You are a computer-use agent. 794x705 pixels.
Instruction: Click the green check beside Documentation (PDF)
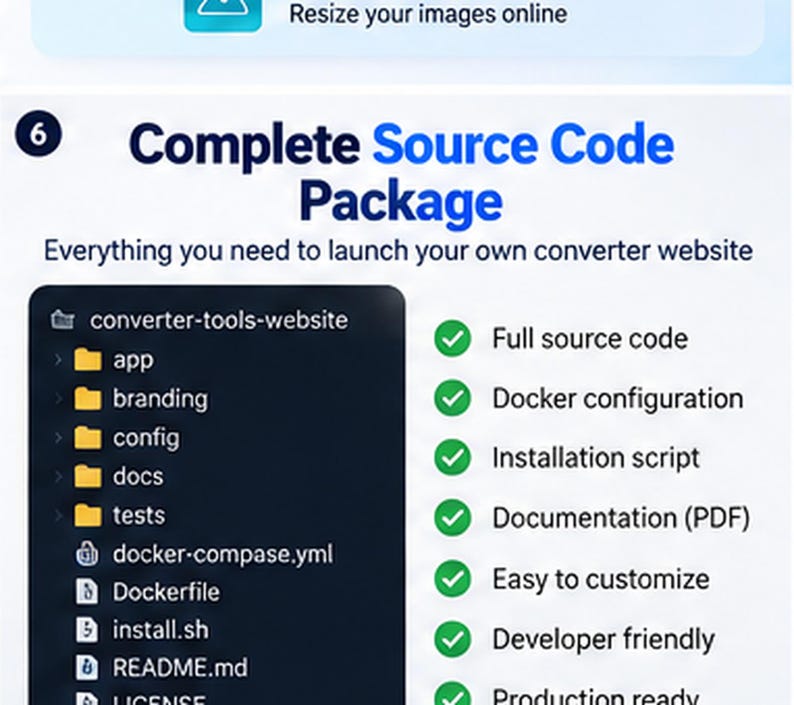pos(453,518)
